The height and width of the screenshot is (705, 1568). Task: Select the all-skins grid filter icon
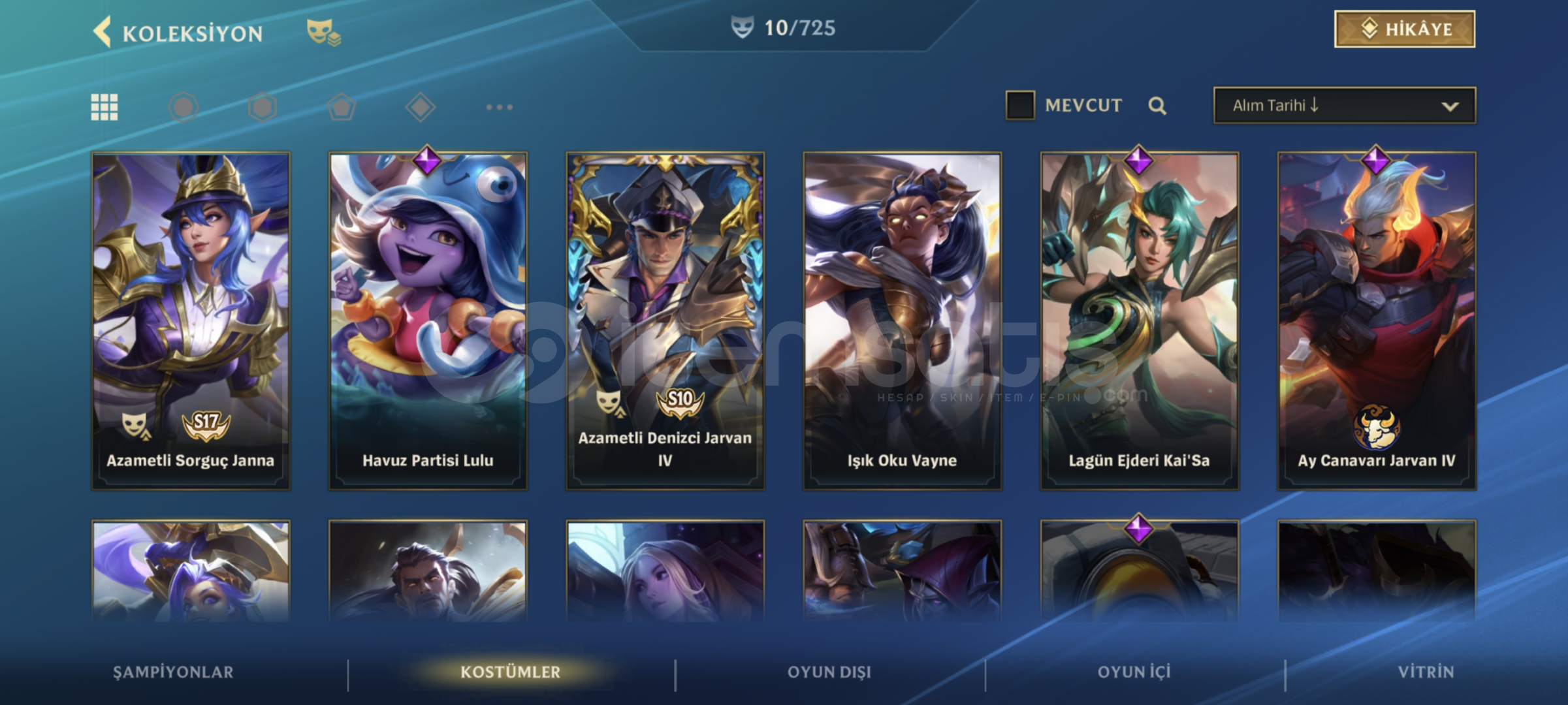pyautogui.click(x=104, y=107)
